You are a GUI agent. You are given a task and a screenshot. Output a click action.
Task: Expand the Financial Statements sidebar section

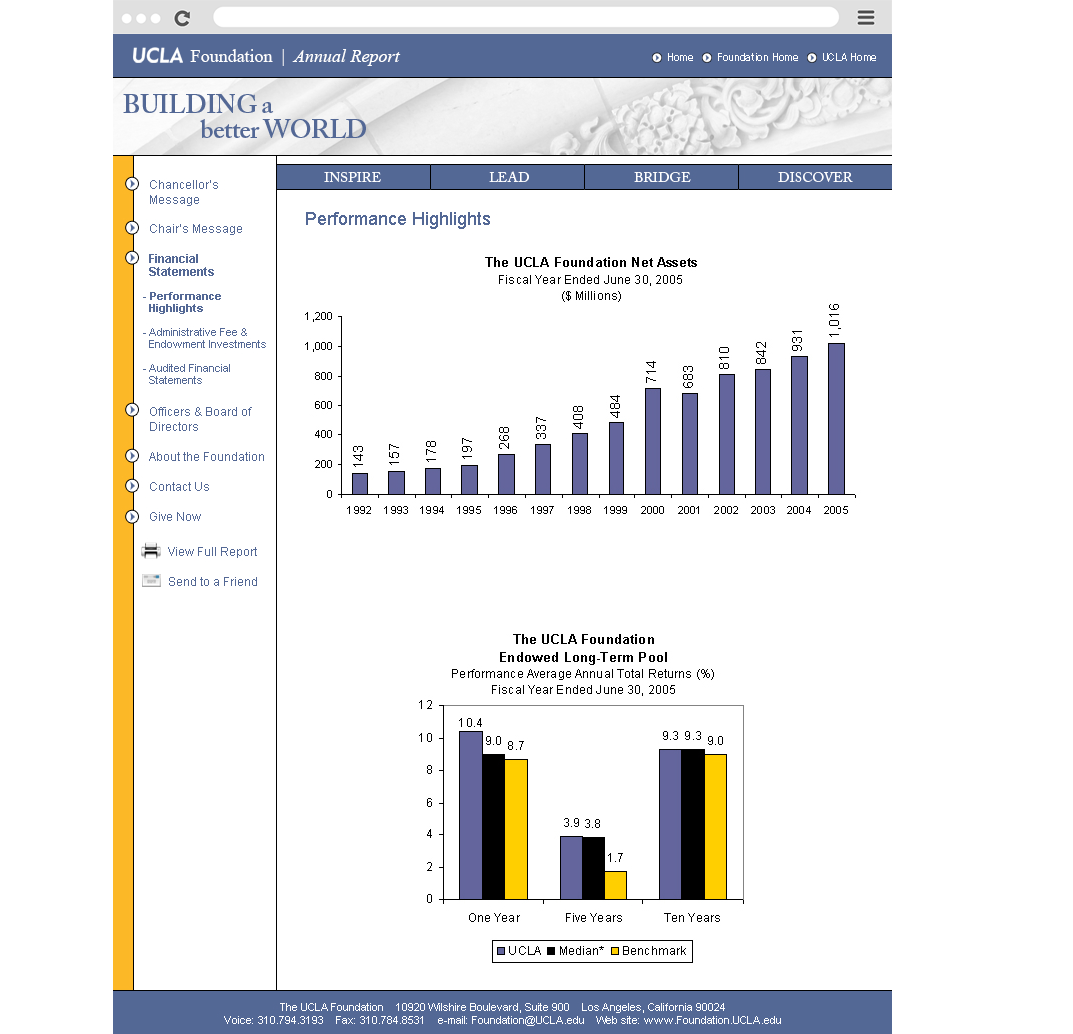(181, 265)
